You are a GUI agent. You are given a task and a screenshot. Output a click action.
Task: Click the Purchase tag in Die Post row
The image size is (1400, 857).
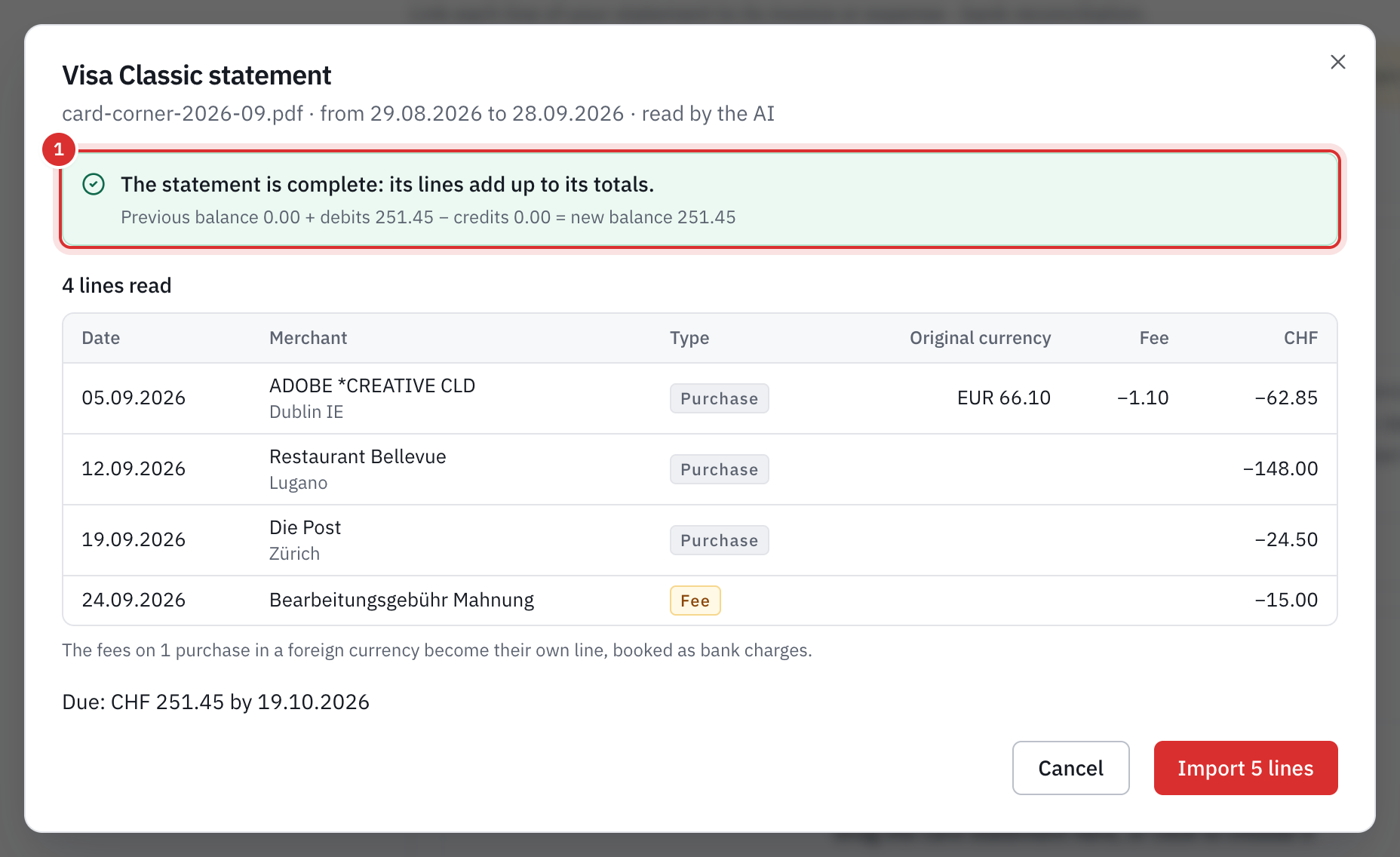point(719,540)
